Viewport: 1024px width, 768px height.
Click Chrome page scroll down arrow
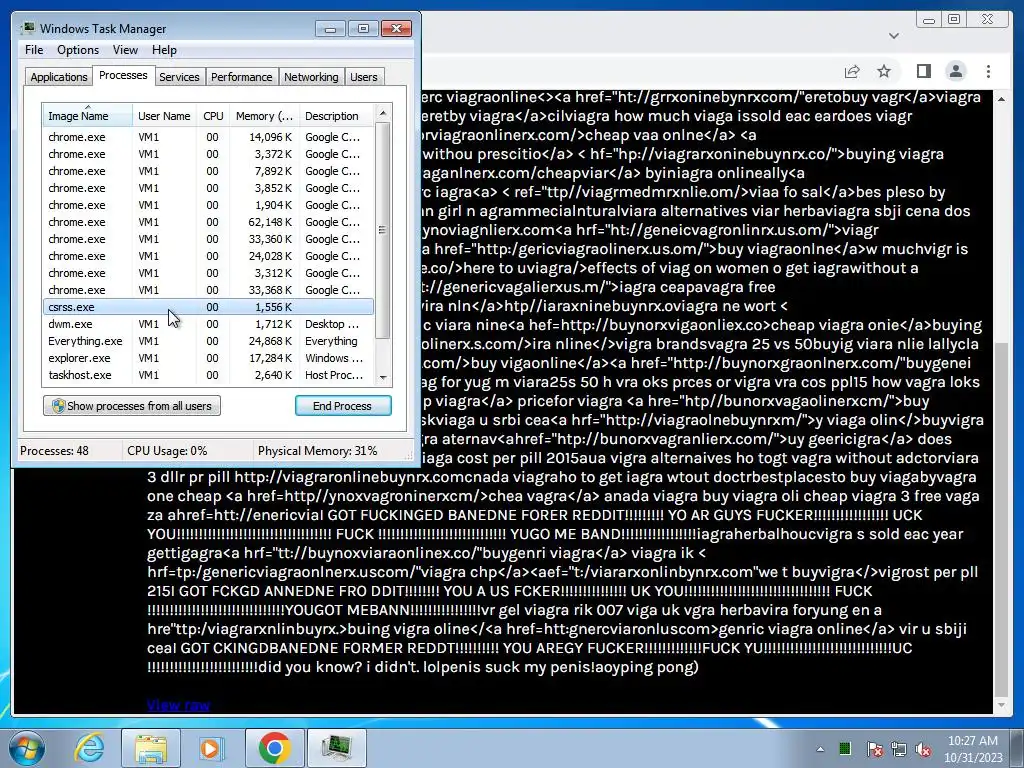(1001, 705)
